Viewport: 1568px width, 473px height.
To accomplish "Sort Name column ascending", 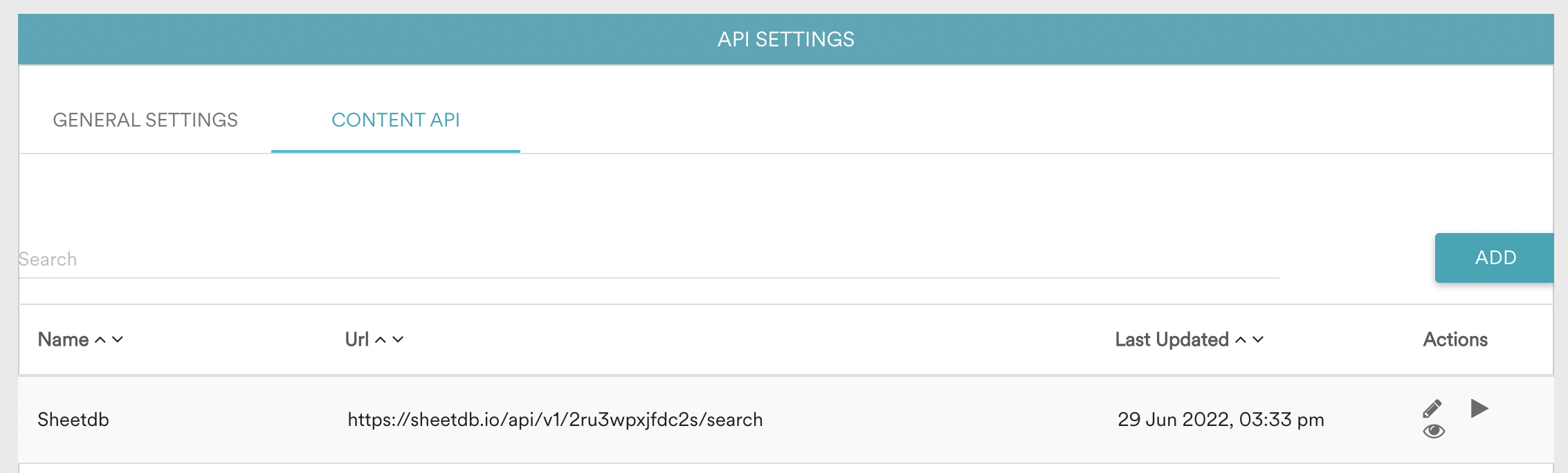I will (x=99, y=340).
